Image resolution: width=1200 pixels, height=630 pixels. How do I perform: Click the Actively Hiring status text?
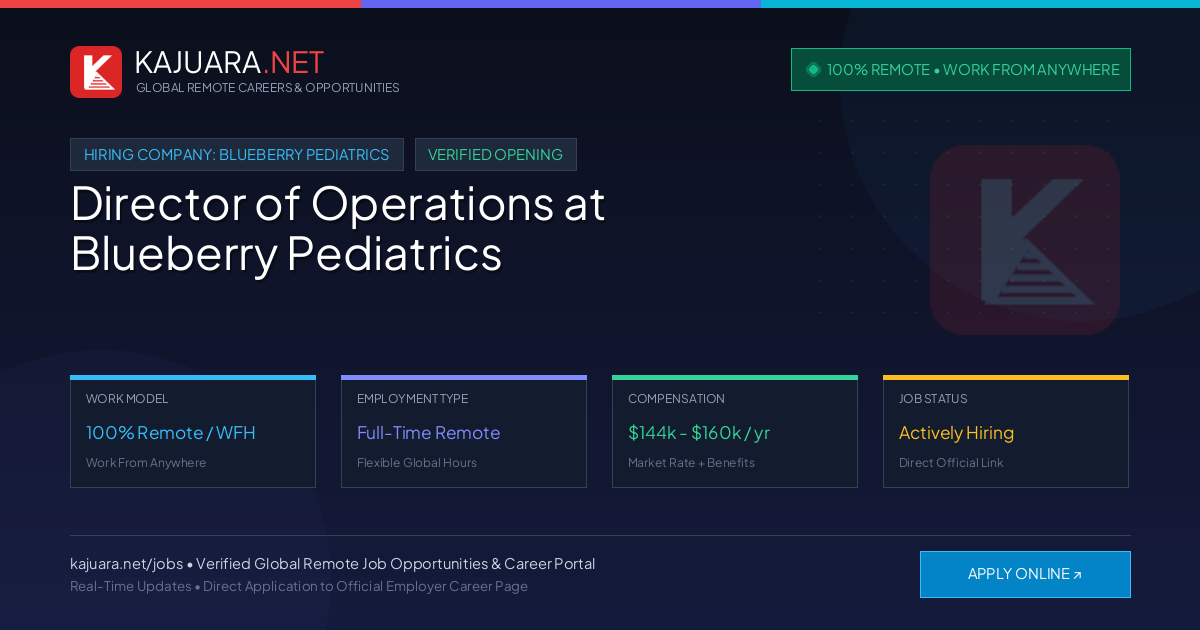(956, 433)
